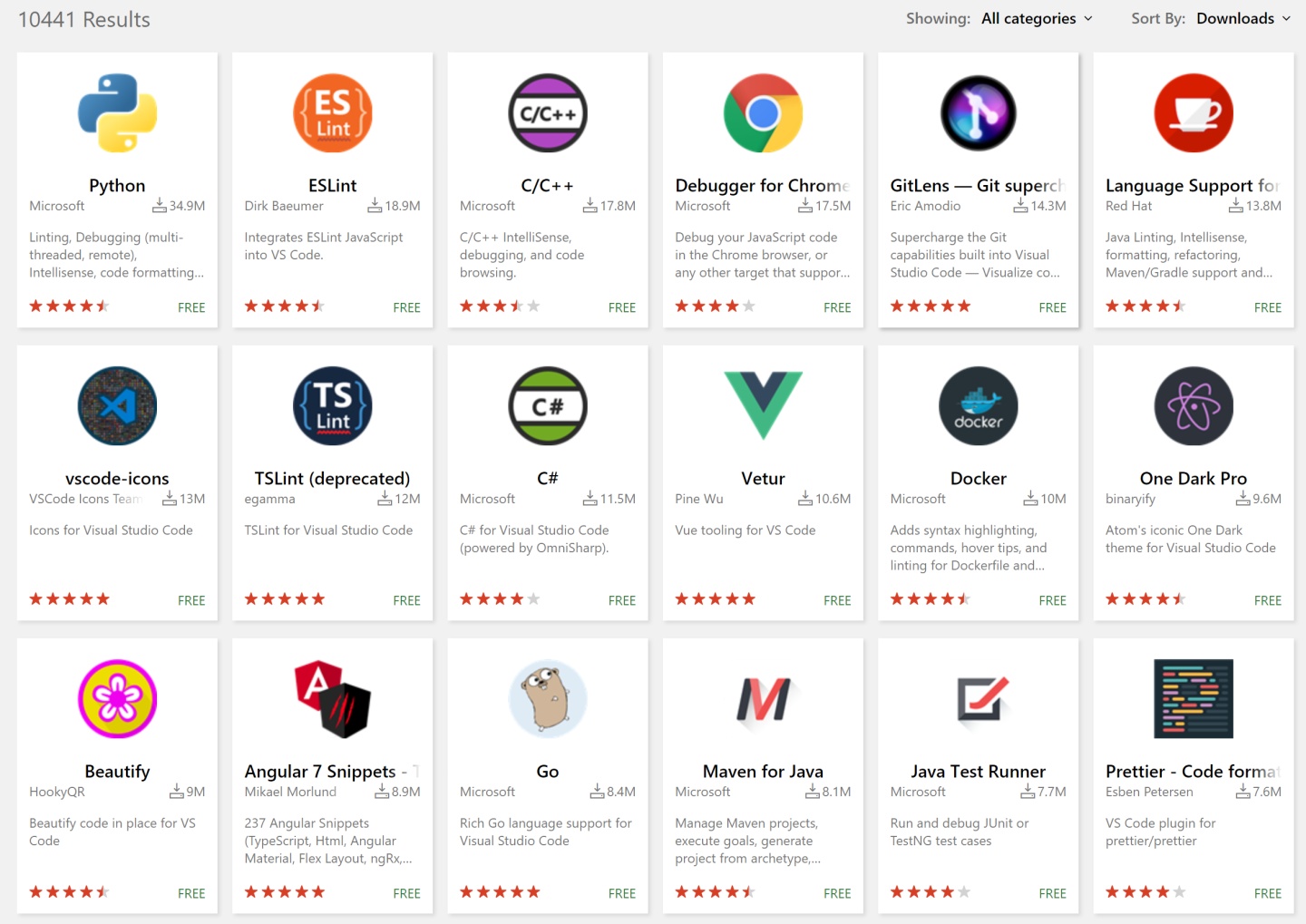
Task: Open the C/C++ extension icon
Action: [548, 113]
